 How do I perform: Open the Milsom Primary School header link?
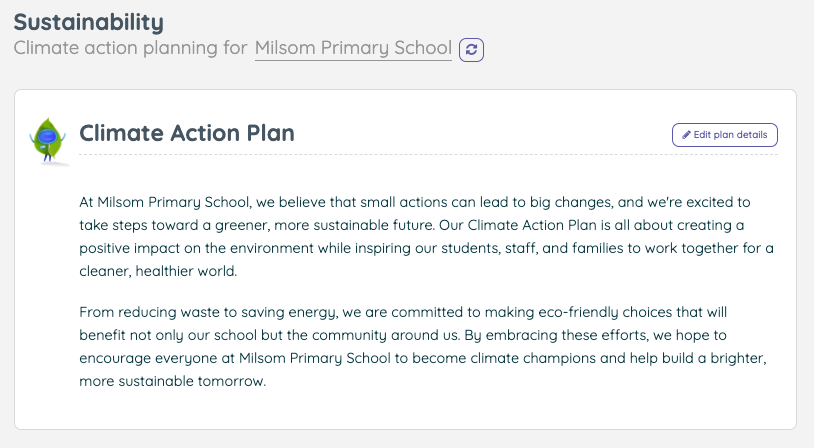coord(353,48)
